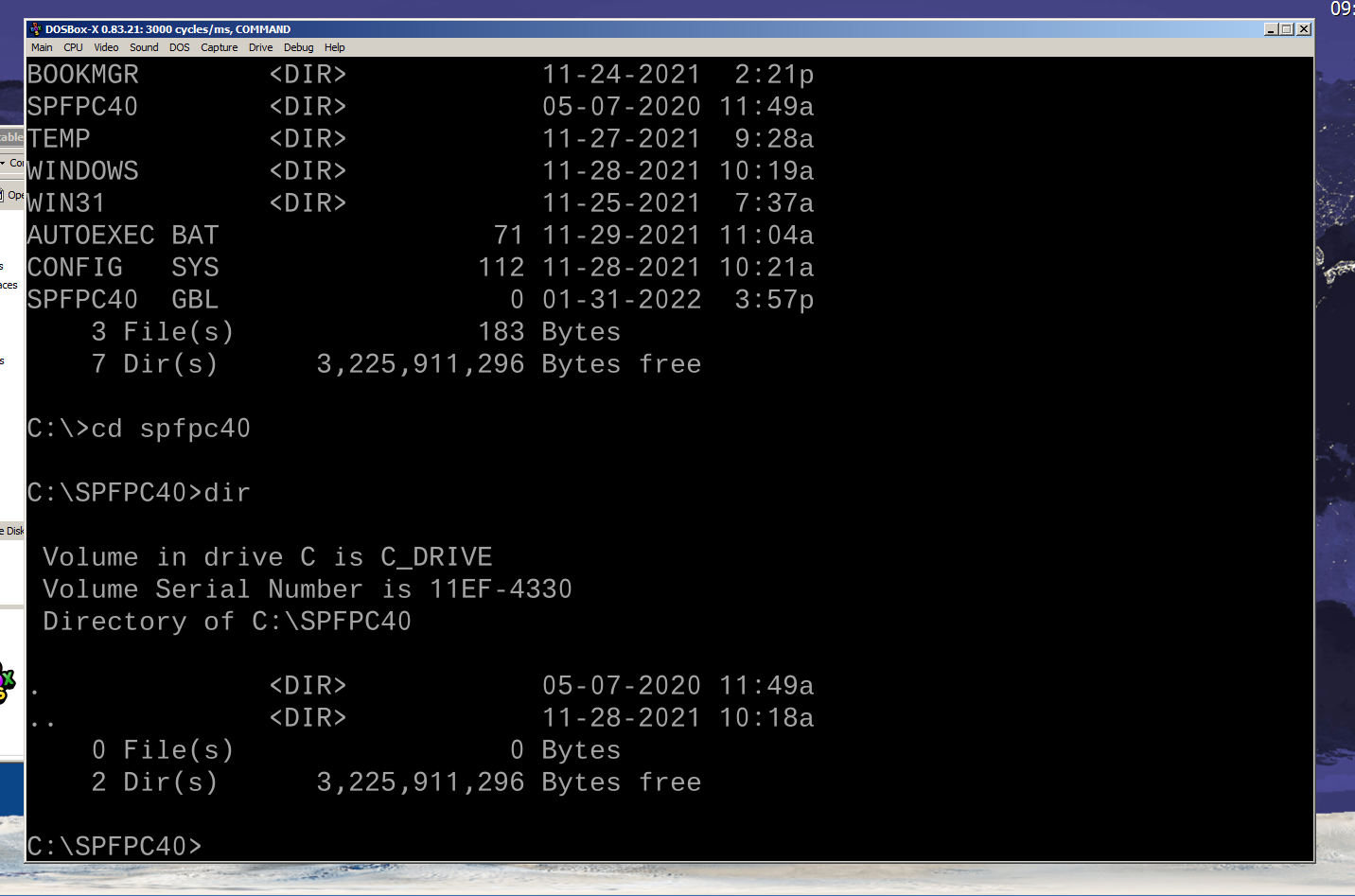Click the maximize button of the DOSBox-X window
Screen dimensions: 1355x896
pyautogui.click(x=1287, y=28)
